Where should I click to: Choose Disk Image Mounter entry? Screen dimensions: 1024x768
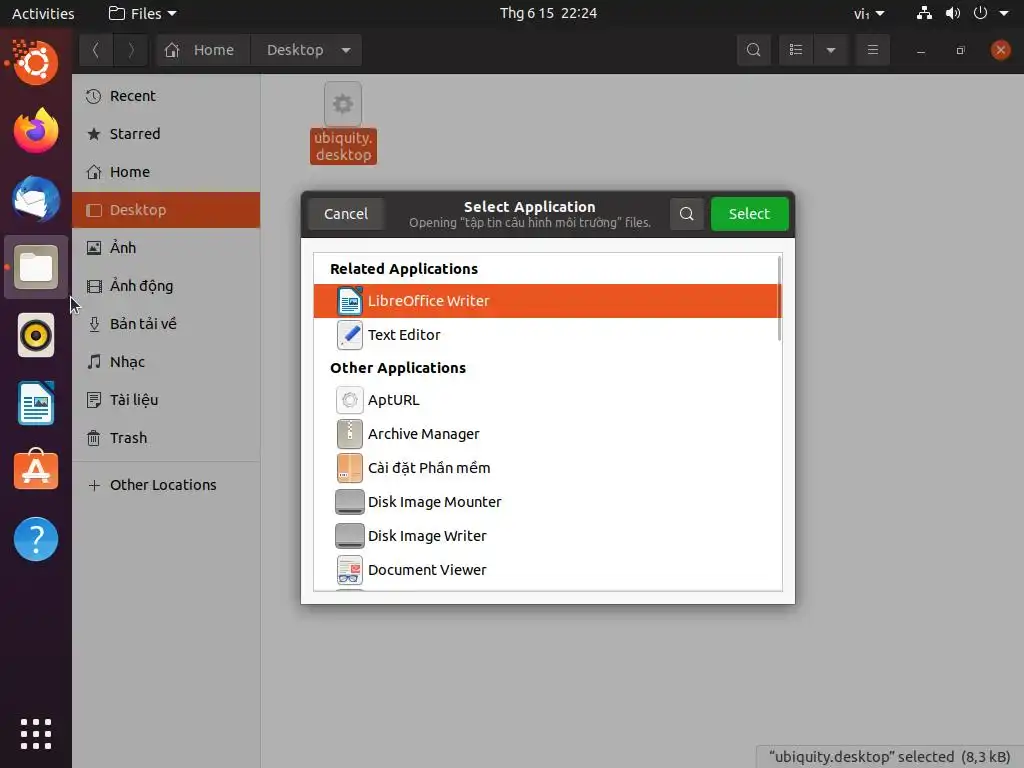[x=546, y=502]
